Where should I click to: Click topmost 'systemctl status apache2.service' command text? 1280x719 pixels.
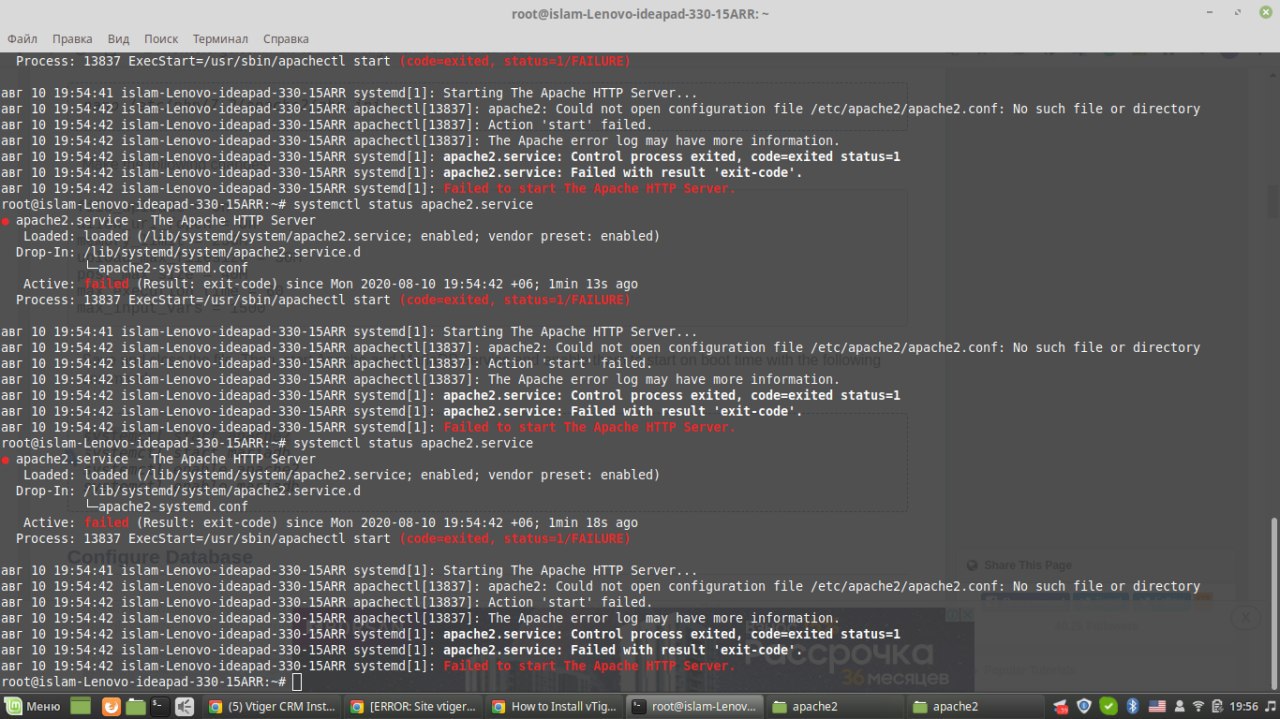coord(412,204)
